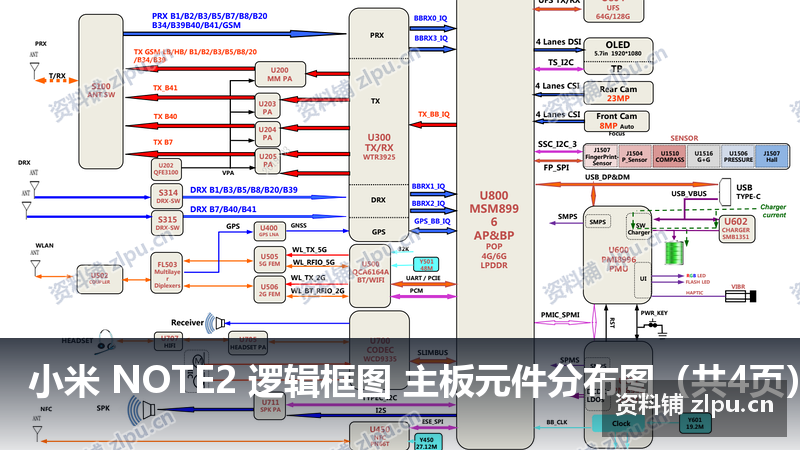
Task: Click the Clock block
Action: [620, 423]
